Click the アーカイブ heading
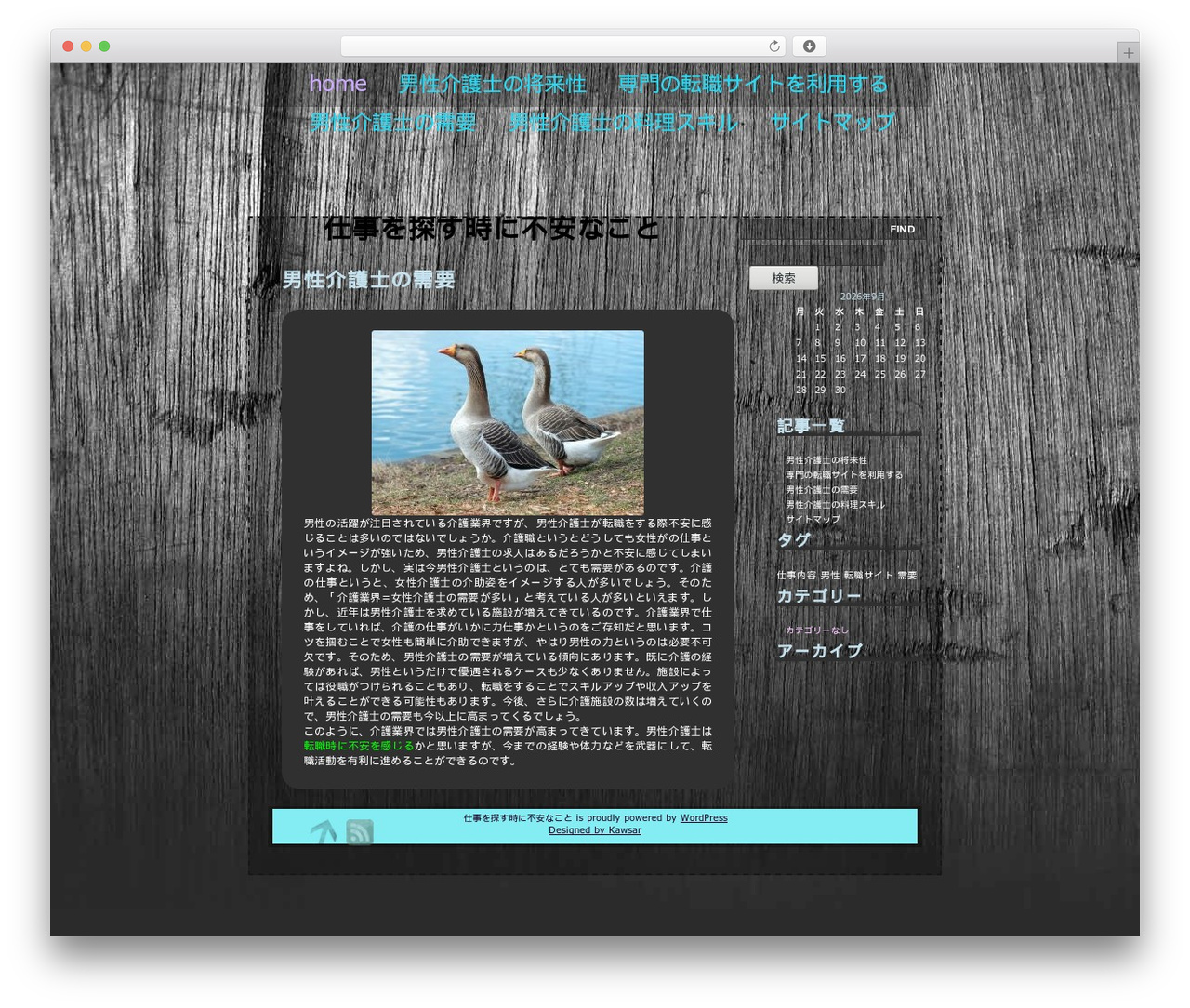The height and width of the screenshot is (1008, 1190). pos(820,651)
